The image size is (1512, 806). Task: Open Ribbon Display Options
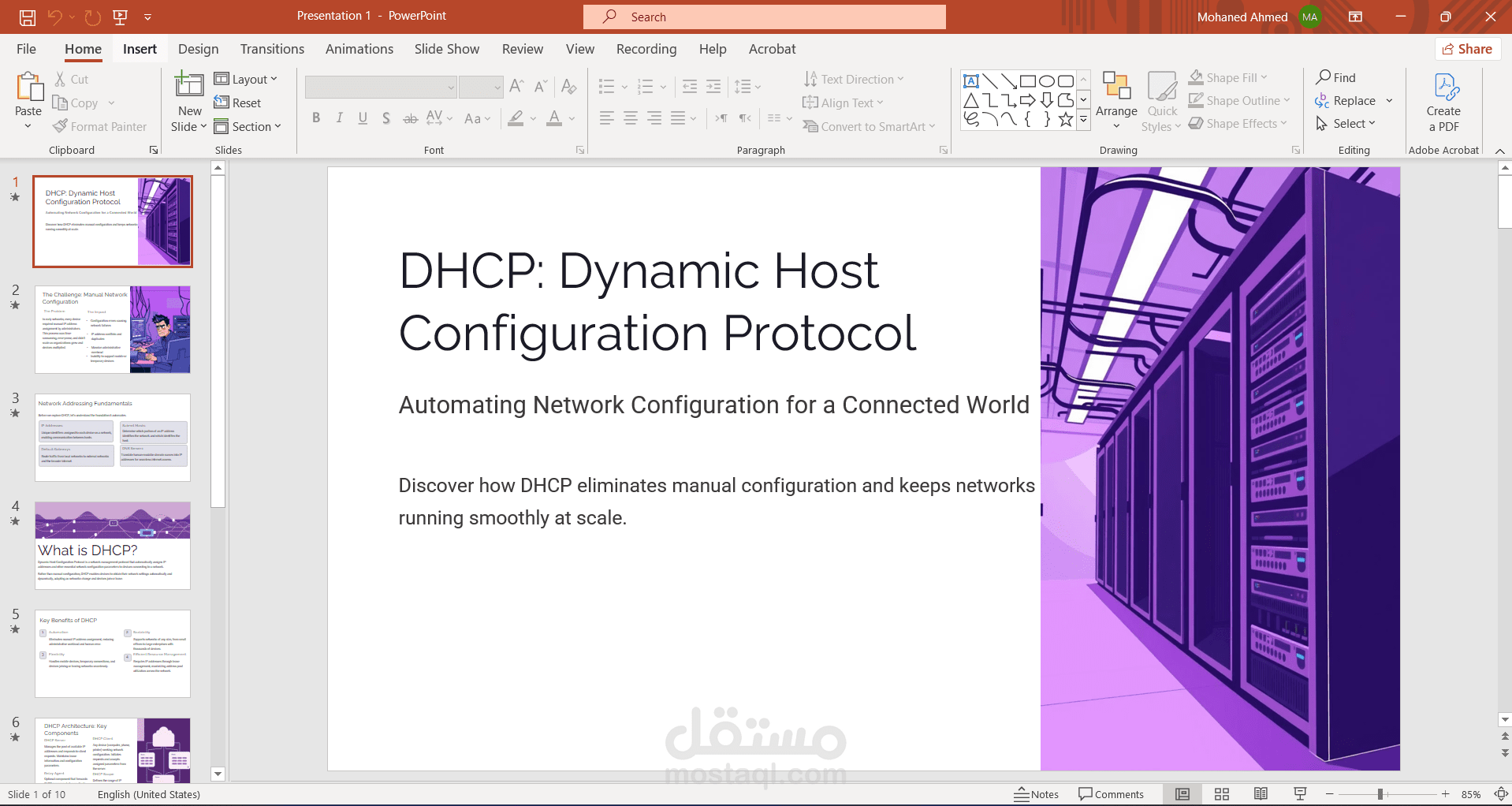pos(1356,17)
